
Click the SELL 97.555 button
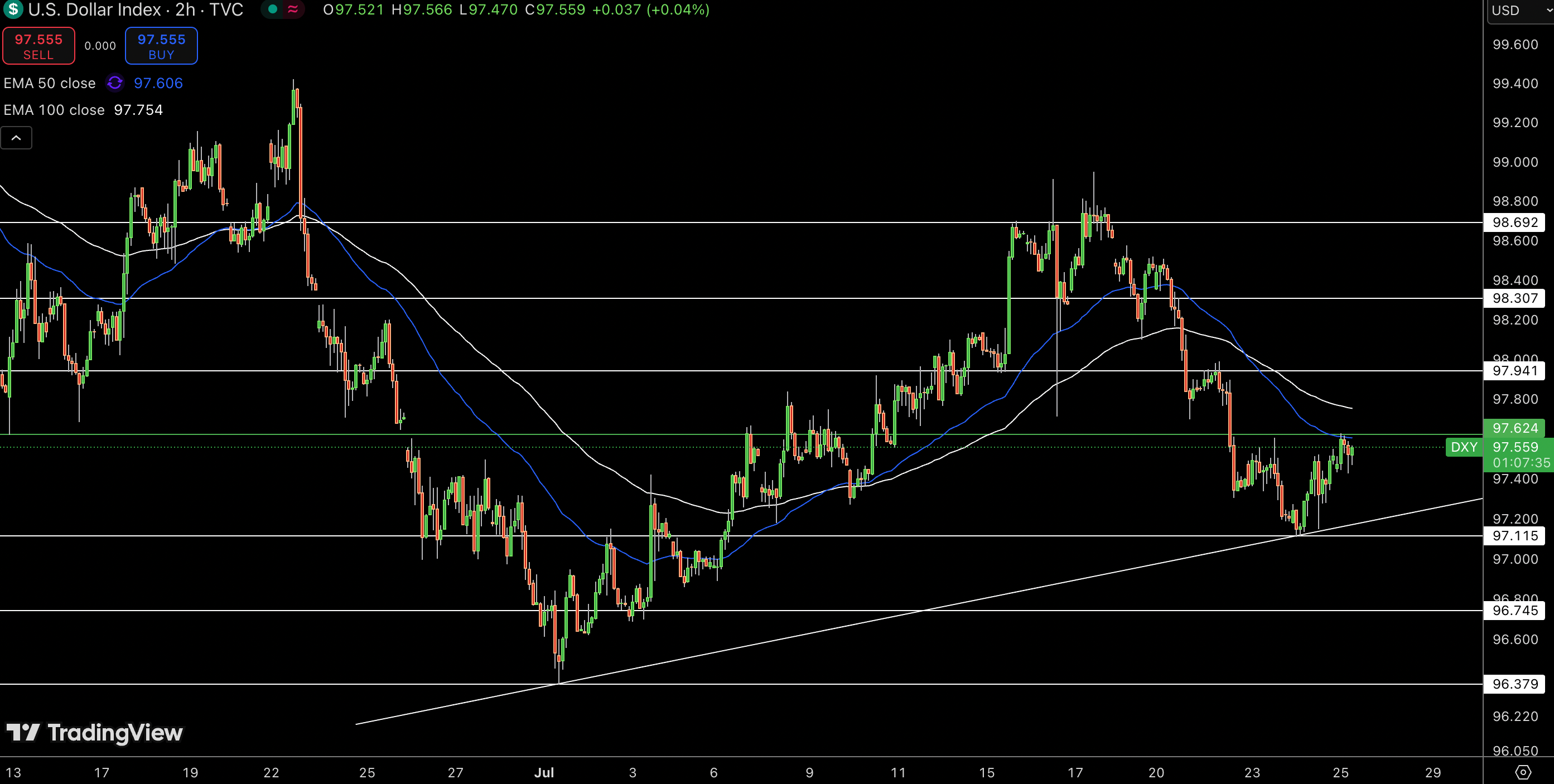tap(38, 46)
